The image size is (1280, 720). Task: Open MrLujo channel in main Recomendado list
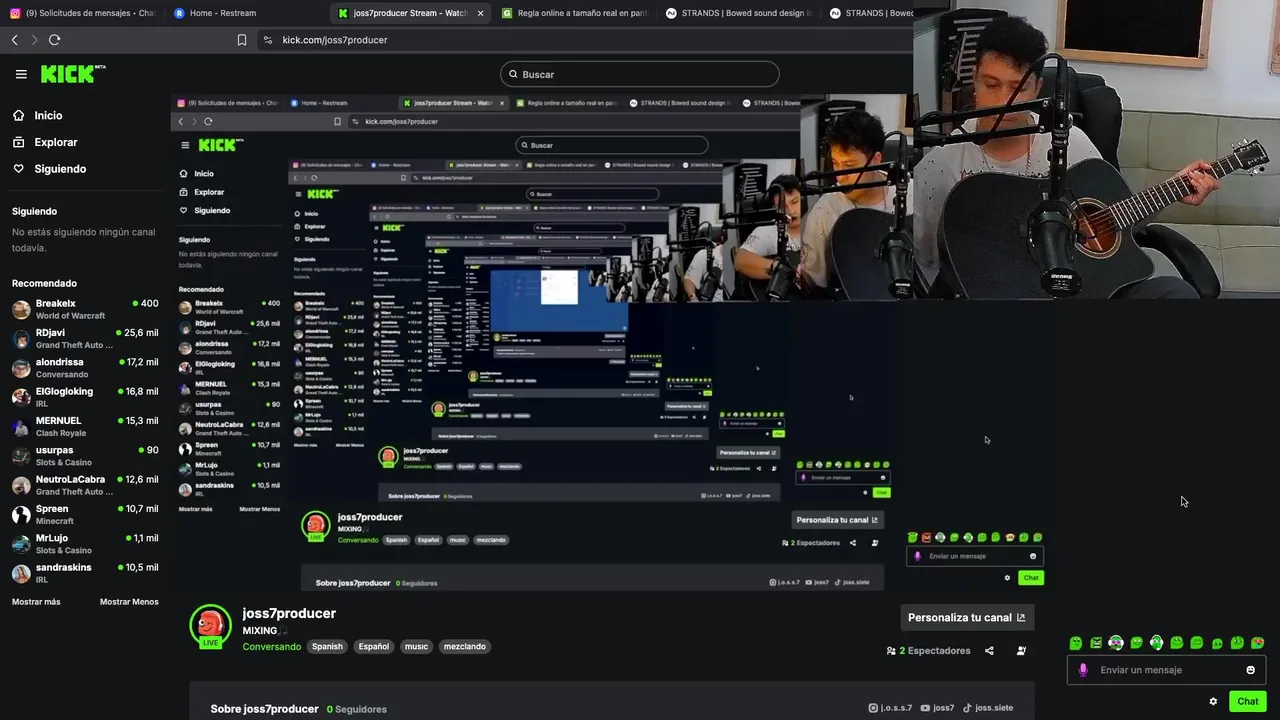85,543
